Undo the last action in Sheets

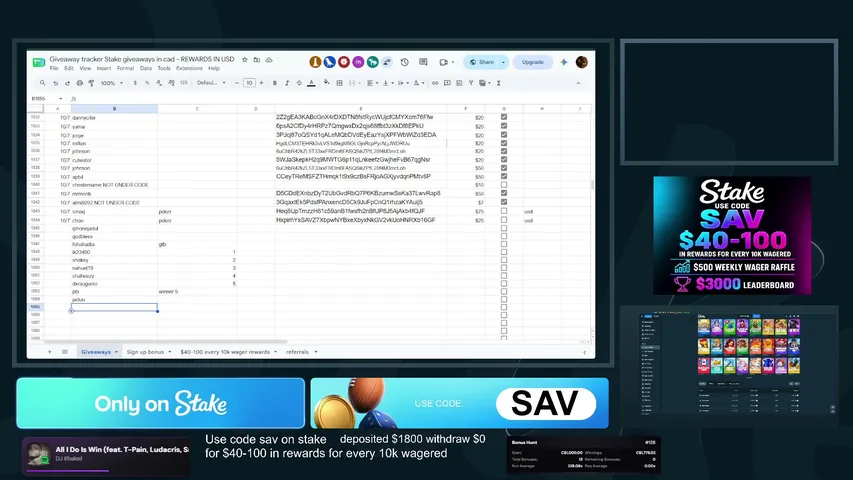[55, 83]
